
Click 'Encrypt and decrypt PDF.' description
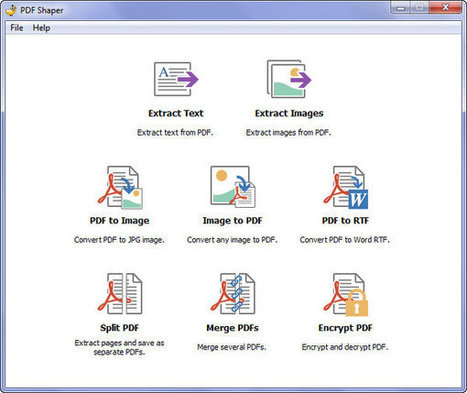pyautogui.click(x=345, y=347)
